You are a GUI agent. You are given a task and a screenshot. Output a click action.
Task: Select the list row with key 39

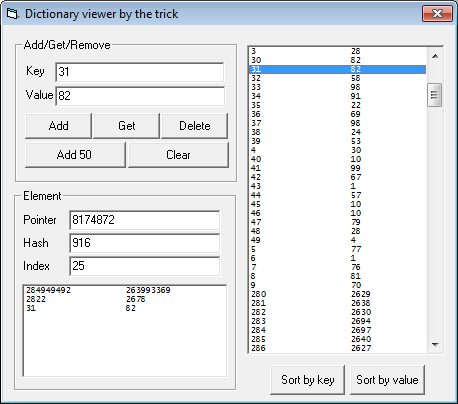338,141
